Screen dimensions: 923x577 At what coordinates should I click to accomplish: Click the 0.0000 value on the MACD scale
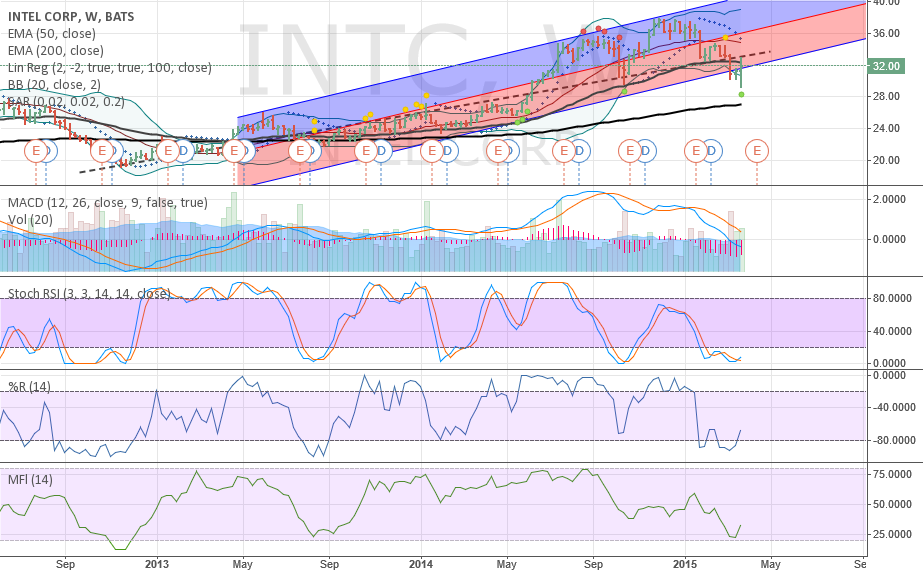pos(889,240)
